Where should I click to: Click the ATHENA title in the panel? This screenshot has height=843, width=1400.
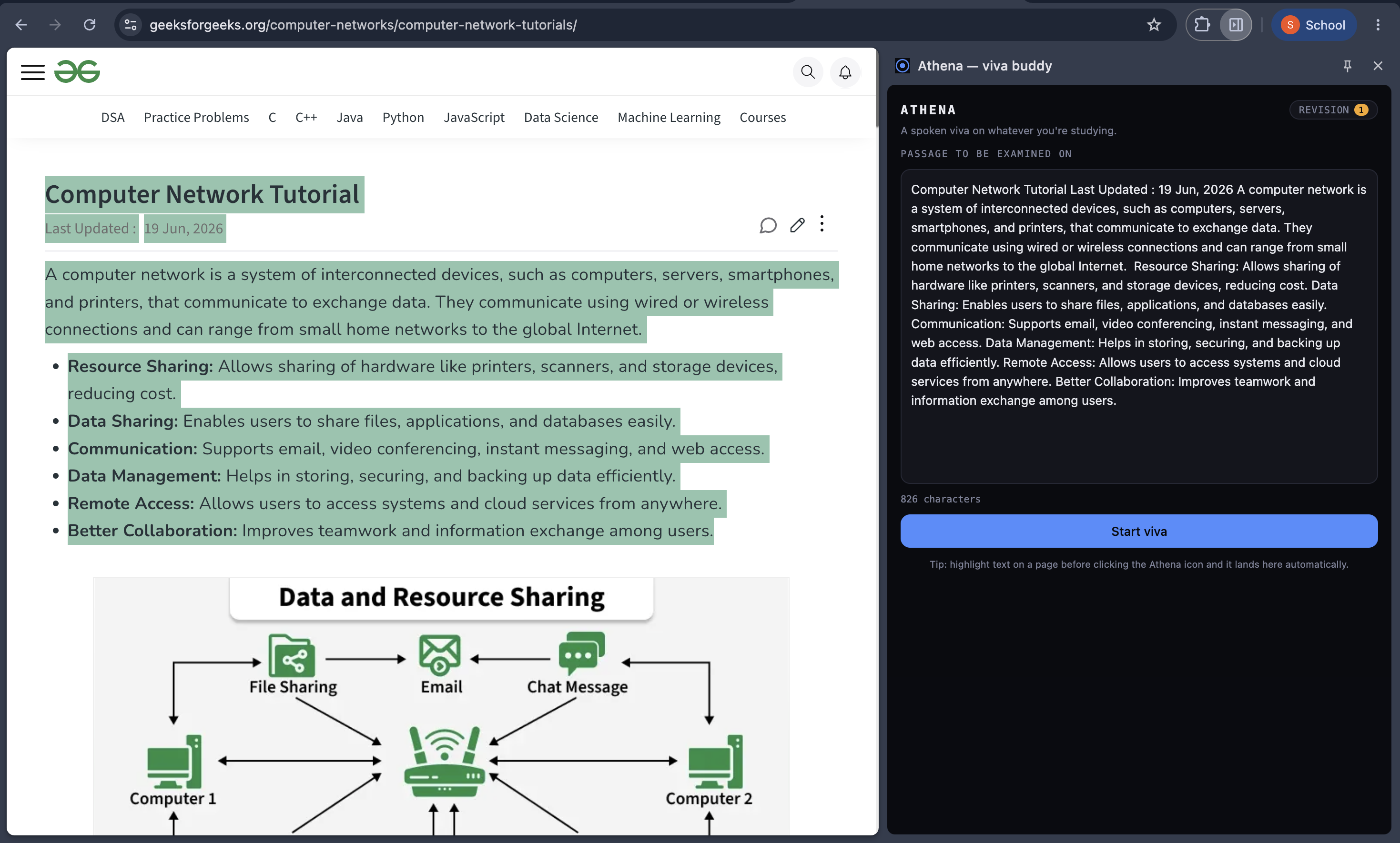[x=928, y=110]
